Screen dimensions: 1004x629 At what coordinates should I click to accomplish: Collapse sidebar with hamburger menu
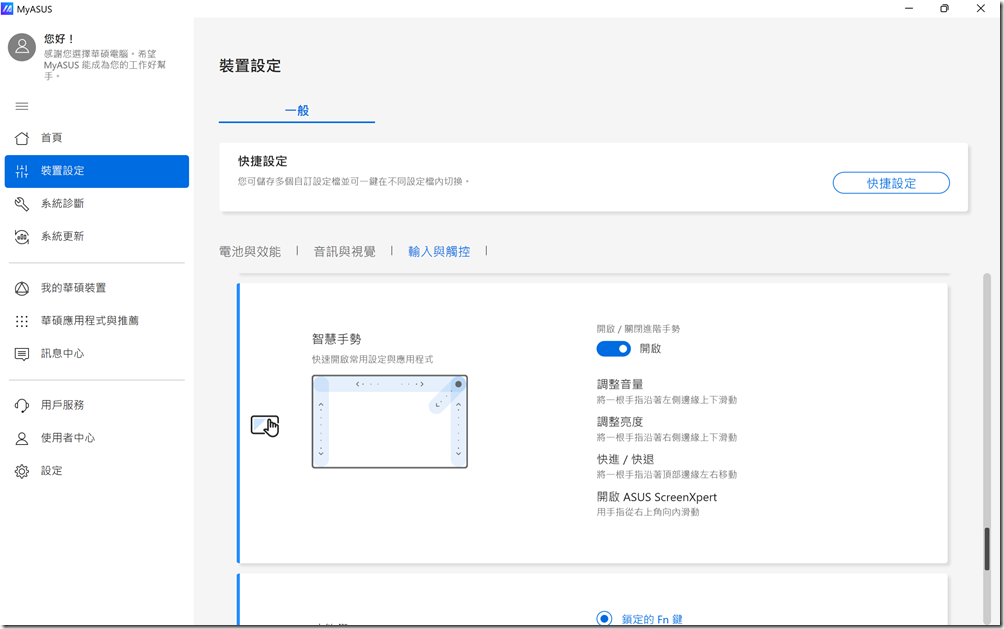tap(22, 106)
